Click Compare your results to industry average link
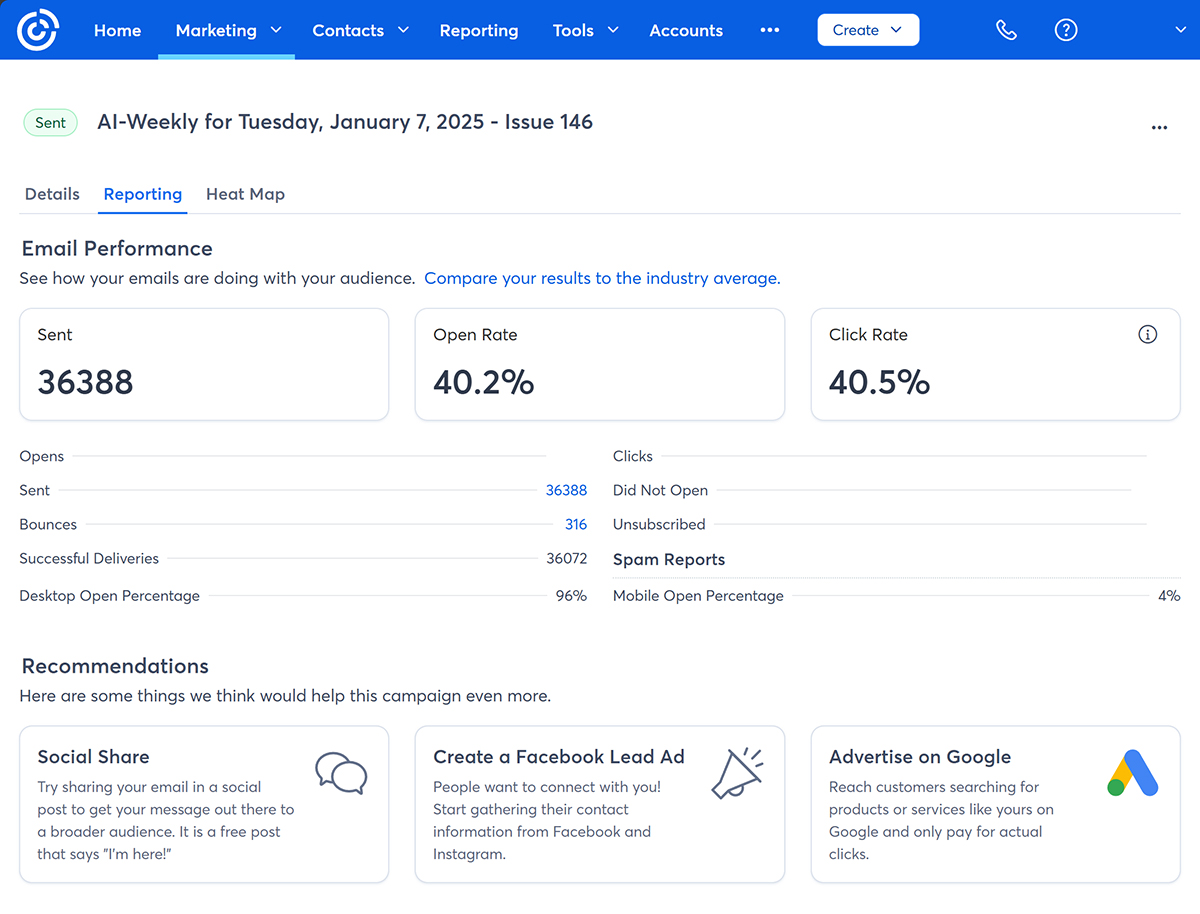The width and height of the screenshot is (1200, 914). [x=602, y=278]
